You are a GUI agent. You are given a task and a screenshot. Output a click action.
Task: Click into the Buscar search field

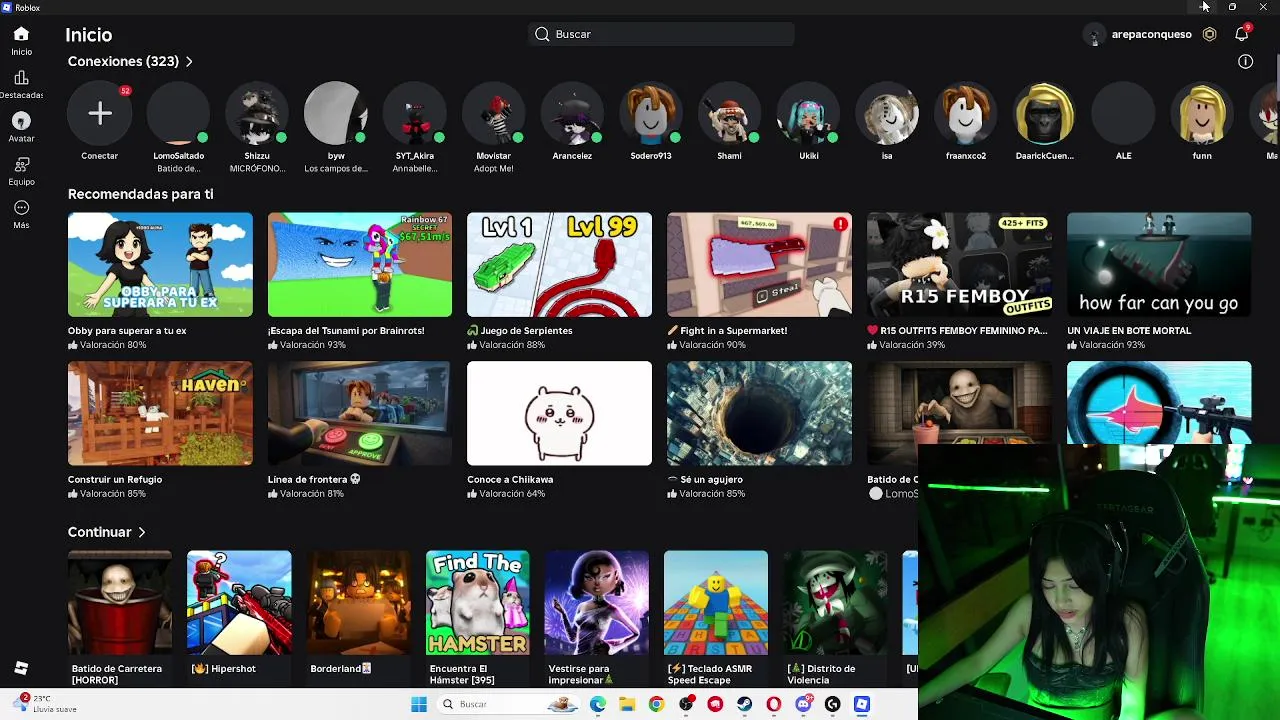coord(661,34)
